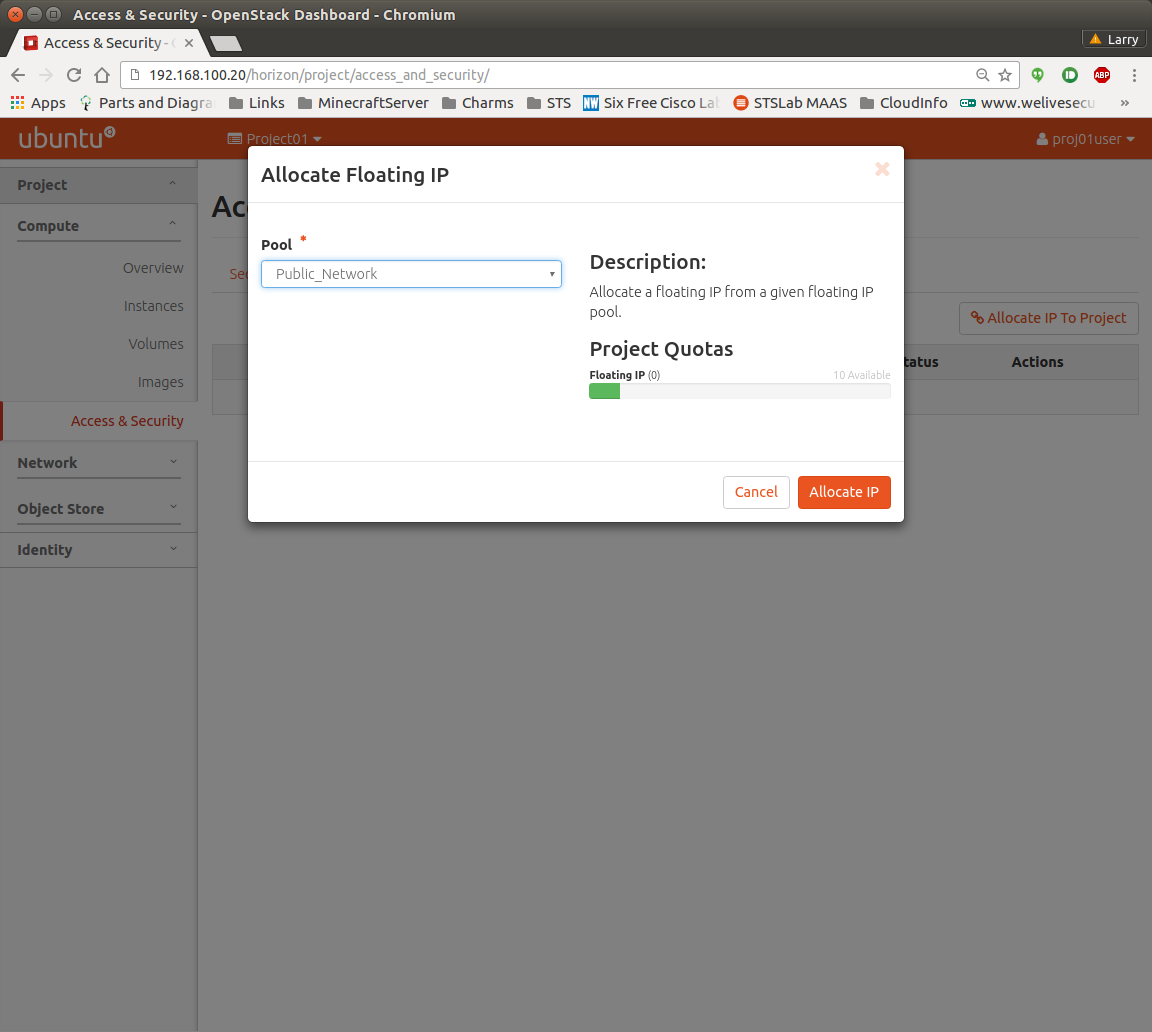Viewport: 1152px width, 1032px height.
Task: Click the Ubuntu logo in header
Action: pyautogui.click(x=66, y=138)
